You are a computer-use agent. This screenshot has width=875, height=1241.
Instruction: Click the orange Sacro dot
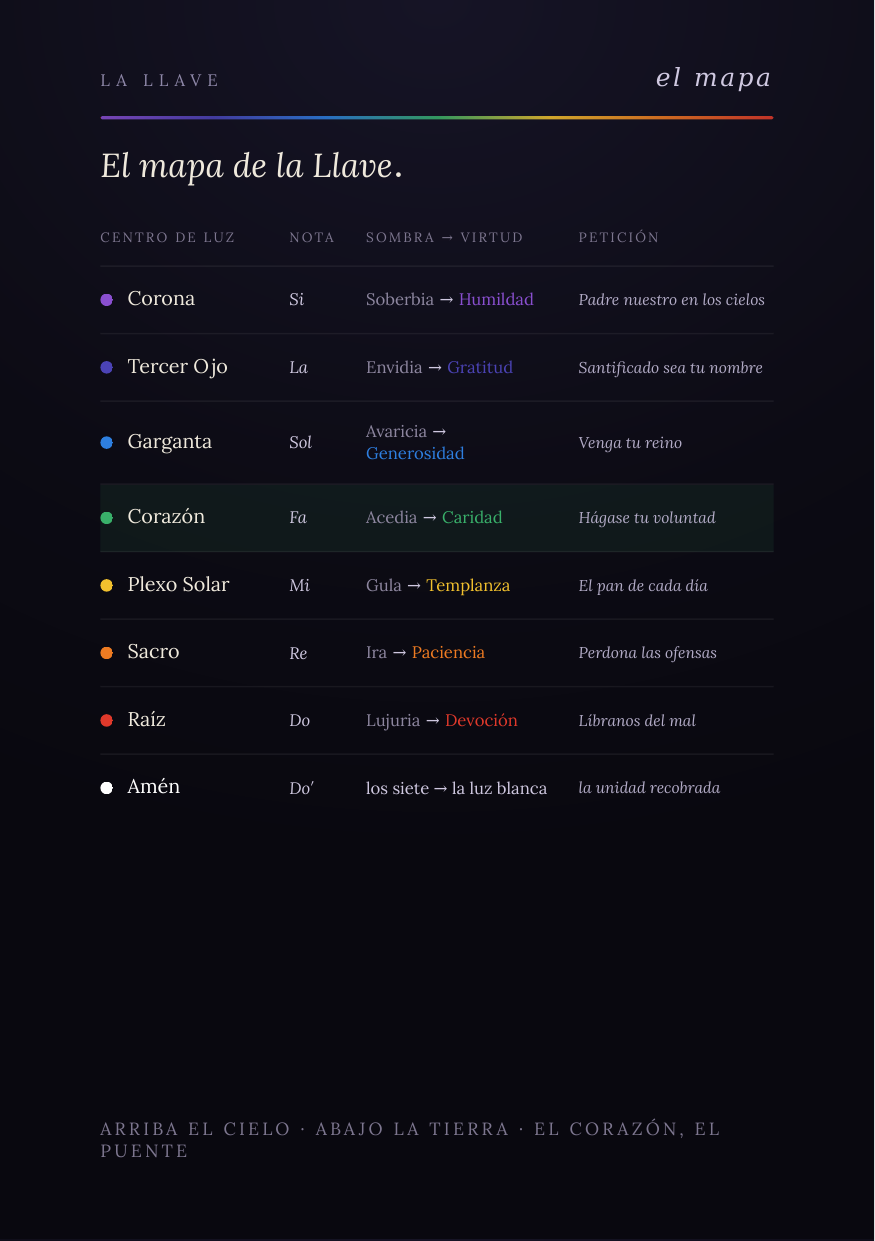[x=107, y=653]
